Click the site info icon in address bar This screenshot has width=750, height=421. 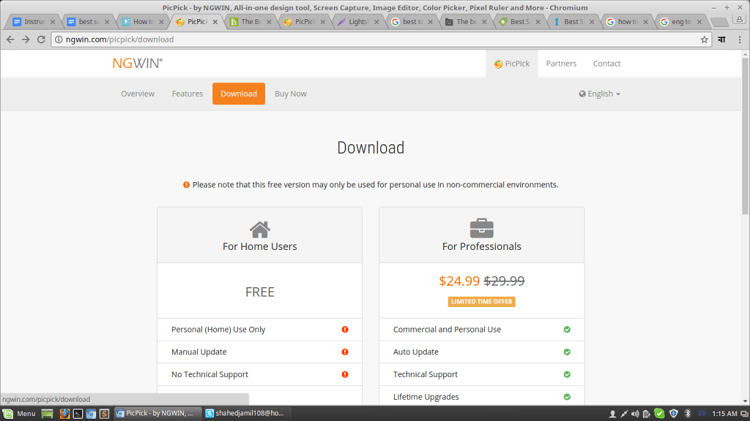[58, 40]
